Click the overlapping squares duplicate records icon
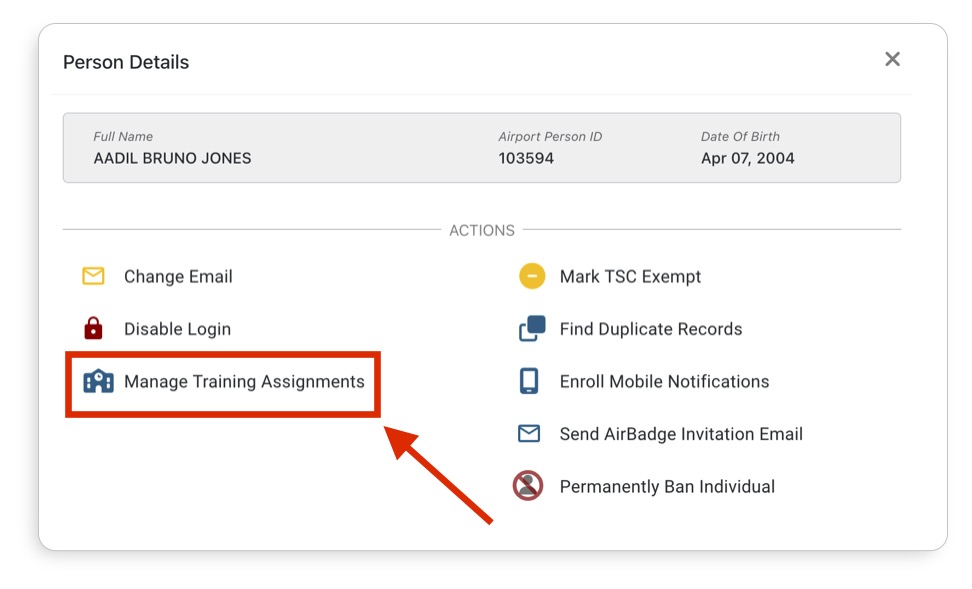 coord(532,329)
